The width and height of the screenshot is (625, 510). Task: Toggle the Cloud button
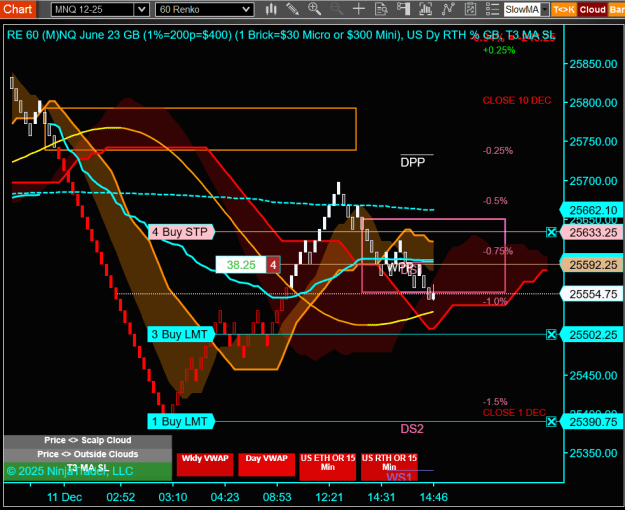click(592, 10)
